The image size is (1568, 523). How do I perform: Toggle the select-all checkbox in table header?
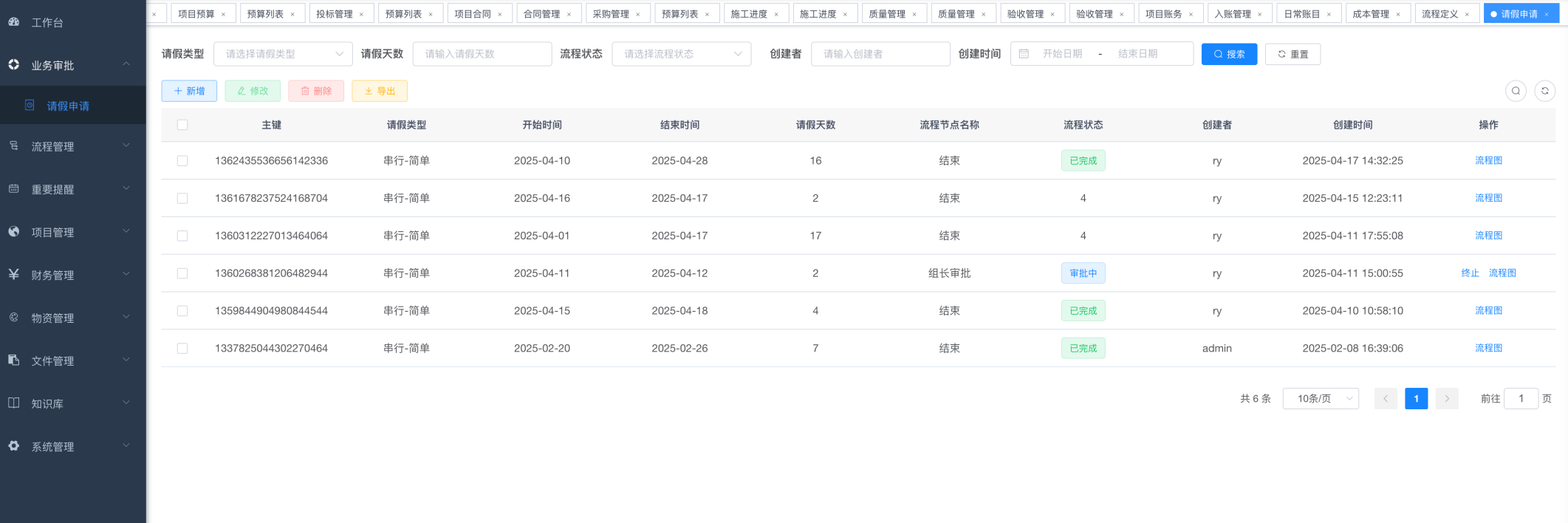[182, 125]
